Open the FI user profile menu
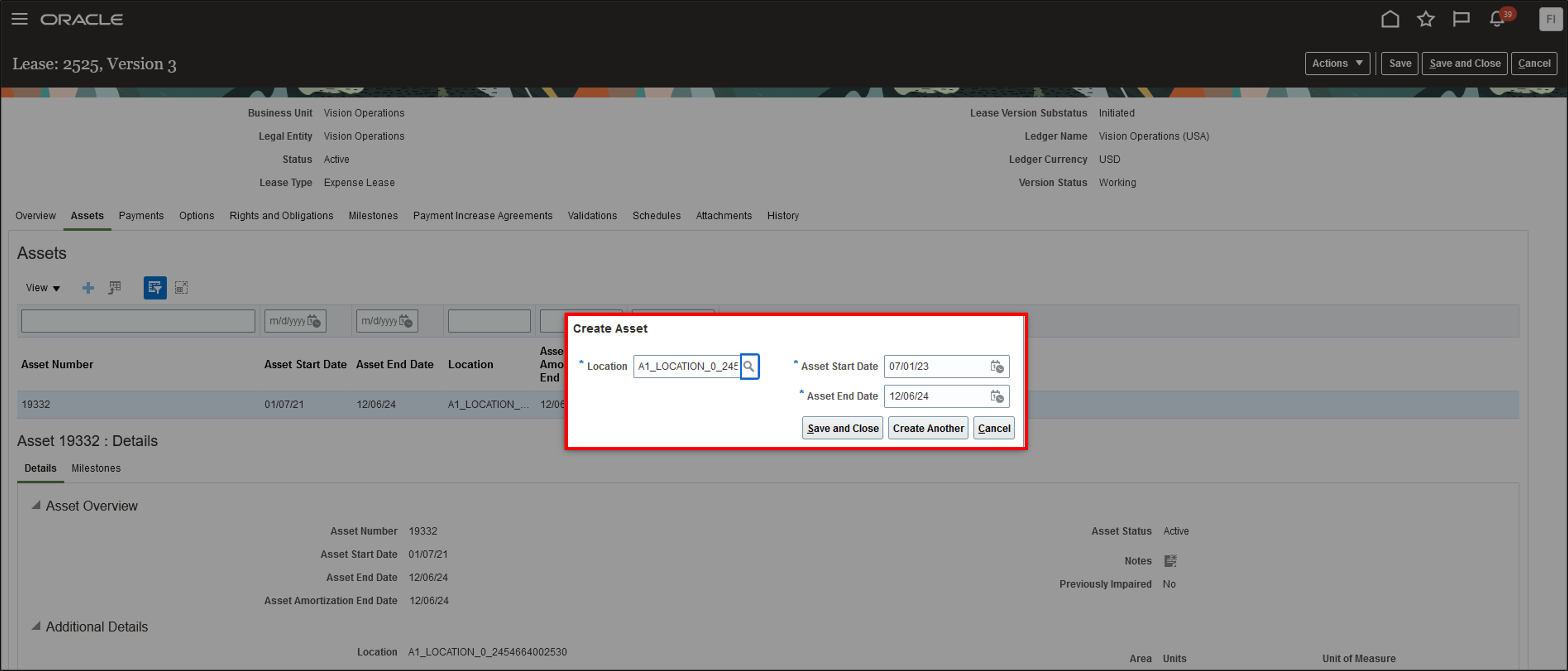Viewport: 1568px width, 671px height. tap(1550, 20)
